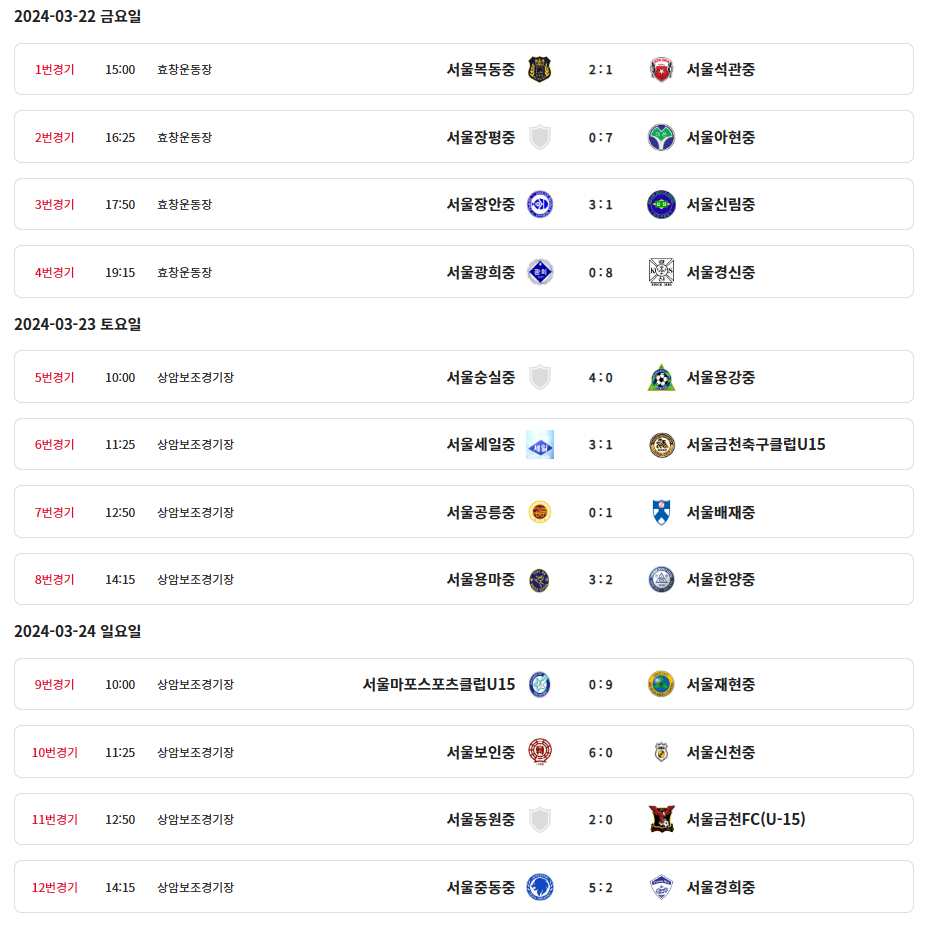Click the 5 : 2 score of match 12
The width and height of the screenshot is (929, 925).
pos(600,887)
